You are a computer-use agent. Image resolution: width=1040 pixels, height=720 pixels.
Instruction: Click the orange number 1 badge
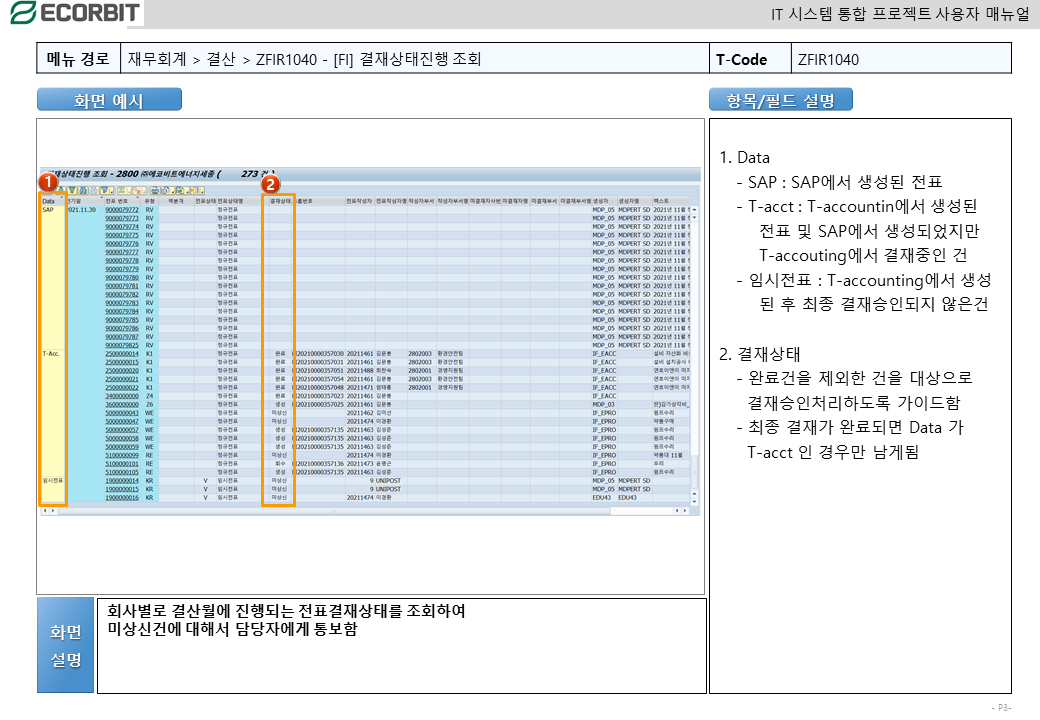coord(46,183)
